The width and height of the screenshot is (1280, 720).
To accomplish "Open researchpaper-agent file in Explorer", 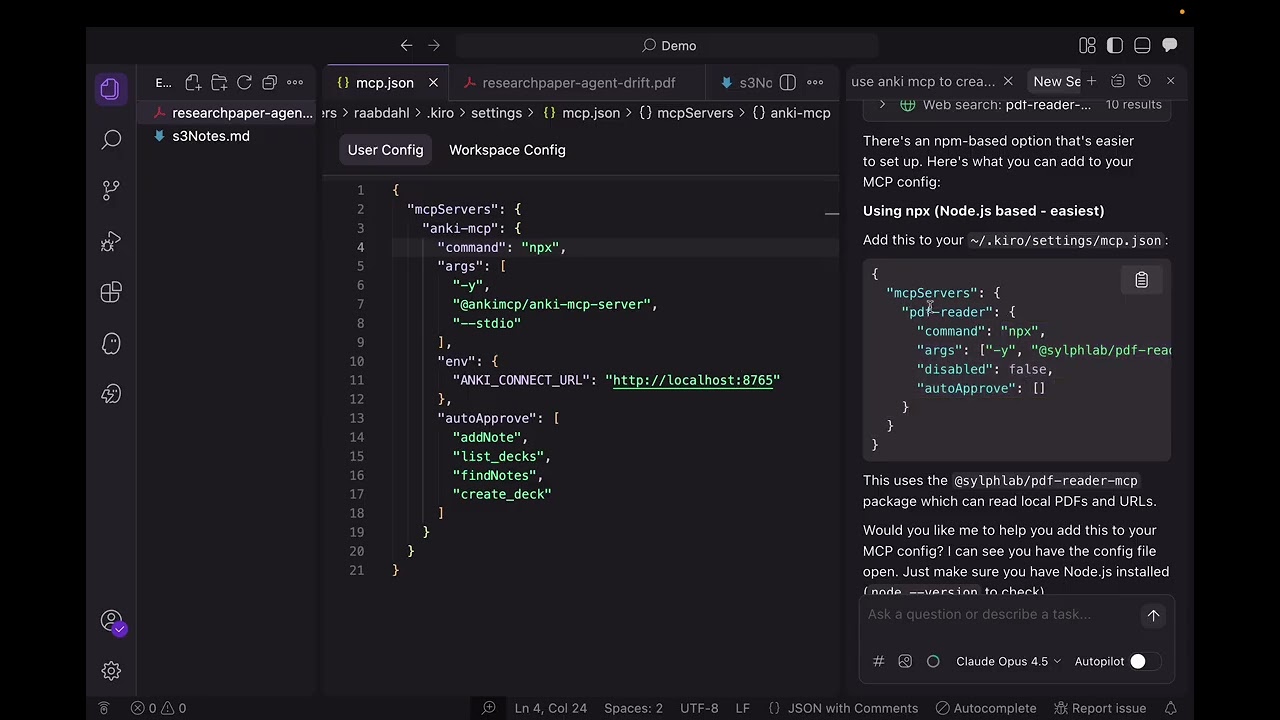I will click(x=243, y=113).
